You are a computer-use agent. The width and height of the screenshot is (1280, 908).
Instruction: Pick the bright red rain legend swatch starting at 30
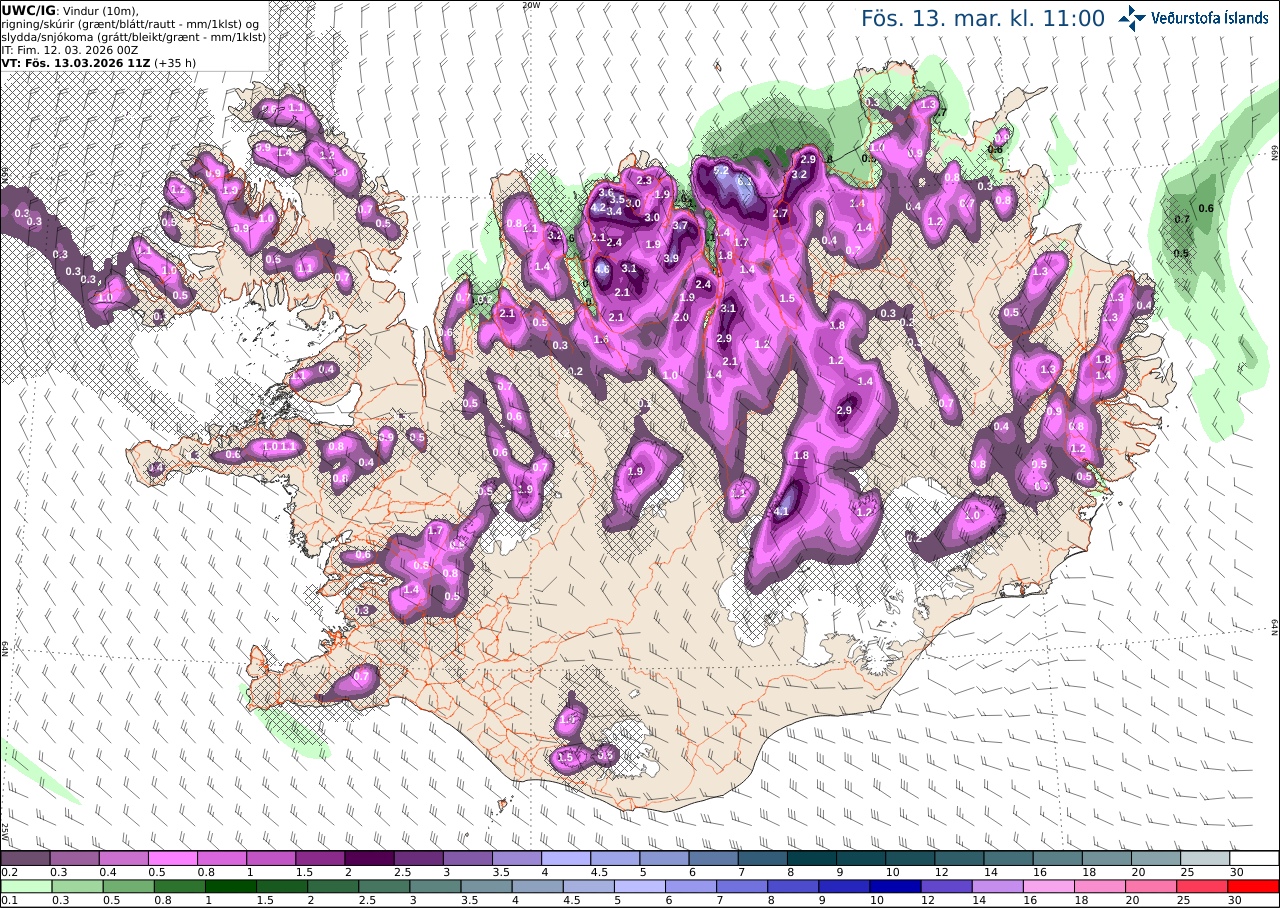[x=1254, y=886]
